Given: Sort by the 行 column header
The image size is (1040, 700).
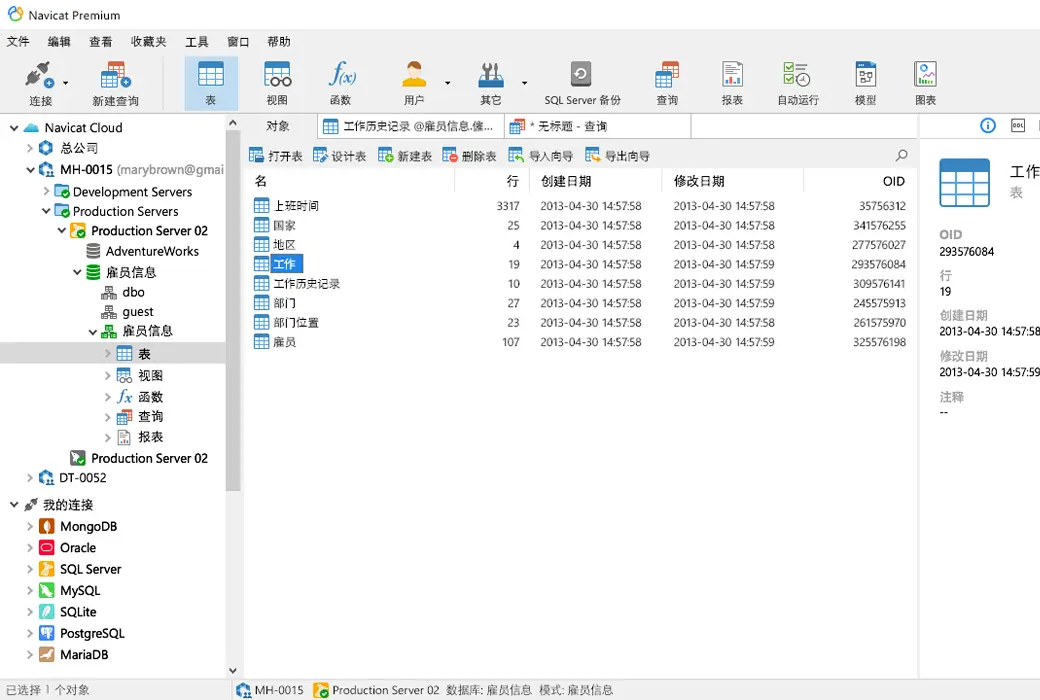Looking at the screenshot, I should (513, 181).
